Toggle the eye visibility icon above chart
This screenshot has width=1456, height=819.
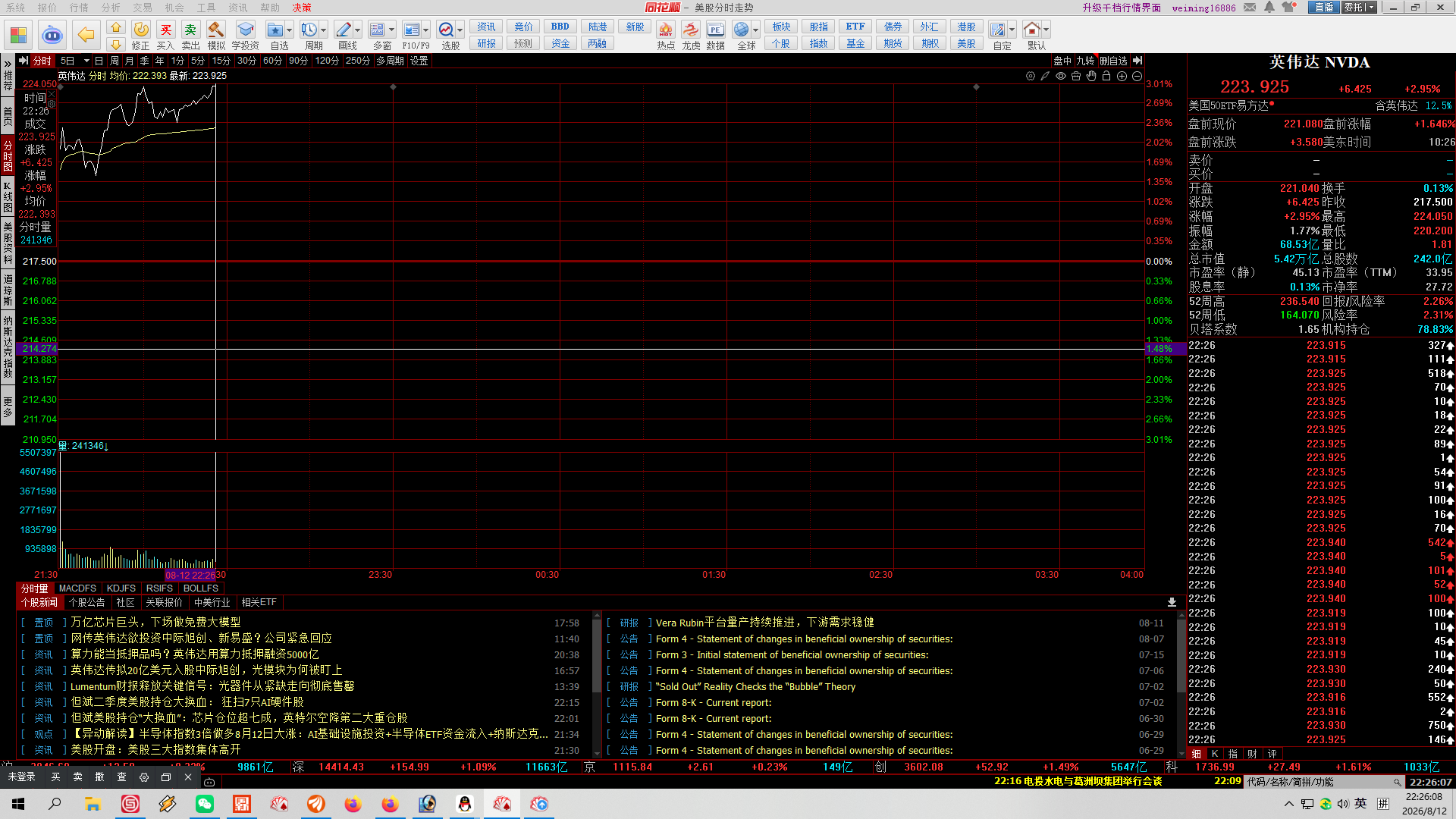(1061, 76)
